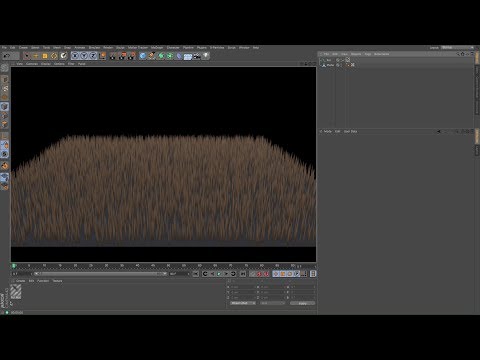Viewport: 480px width, 360px height.
Task: Open Attribute Manager User Data menu
Action: point(350,131)
